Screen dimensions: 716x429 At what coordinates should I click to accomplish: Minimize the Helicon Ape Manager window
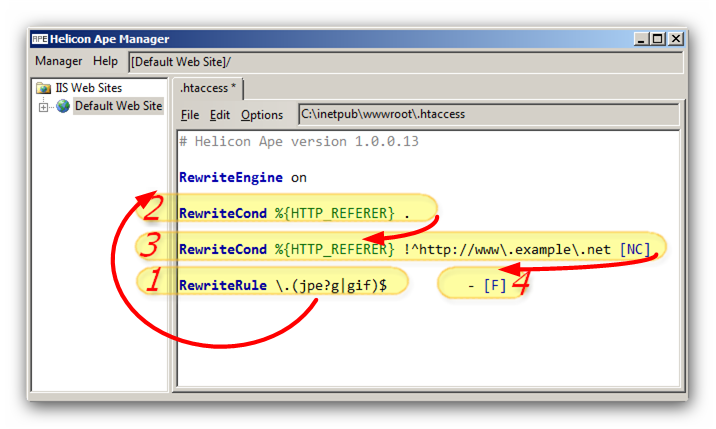[640, 39]
